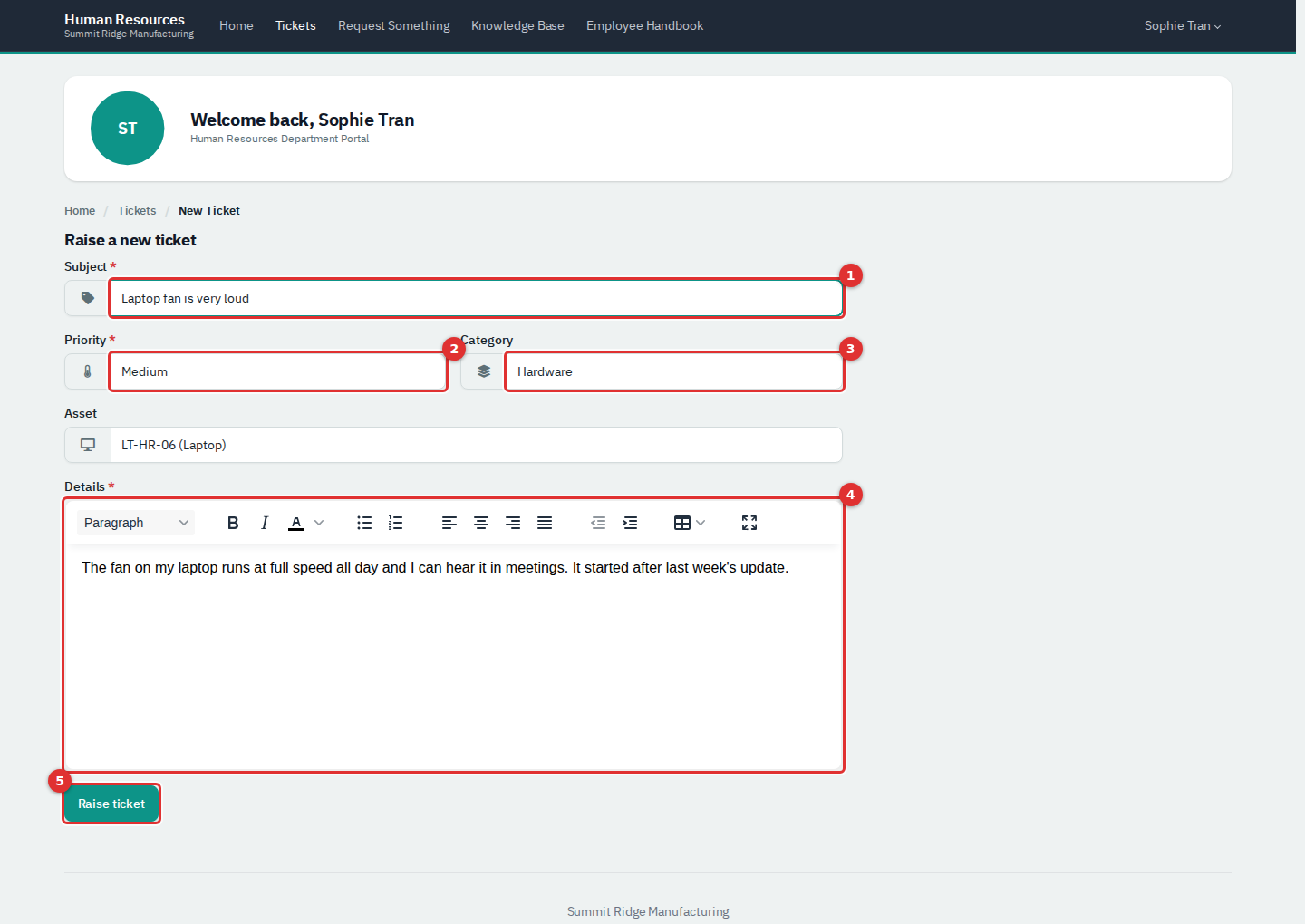Center-align the details text
The height and width of the screenshot is (924, 1305).
pos(481,523)
